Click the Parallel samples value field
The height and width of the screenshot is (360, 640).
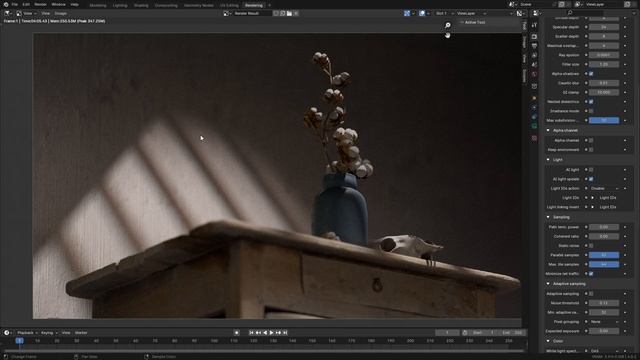point(604,255)
